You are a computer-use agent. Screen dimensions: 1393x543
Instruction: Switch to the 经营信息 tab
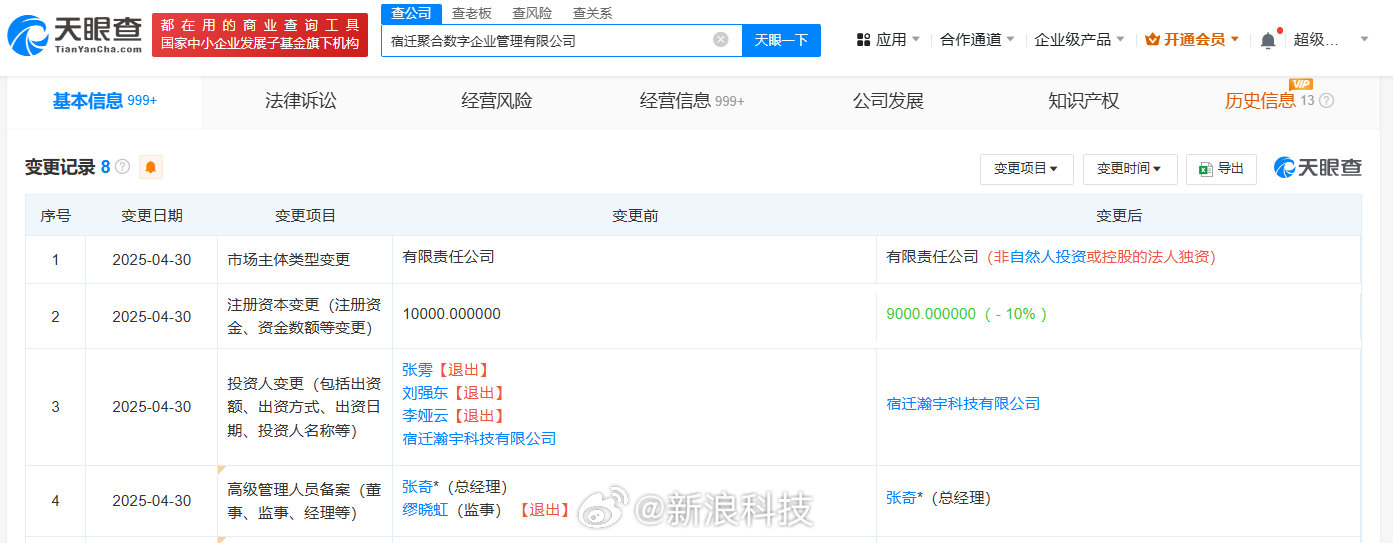(x=692, y=101)
